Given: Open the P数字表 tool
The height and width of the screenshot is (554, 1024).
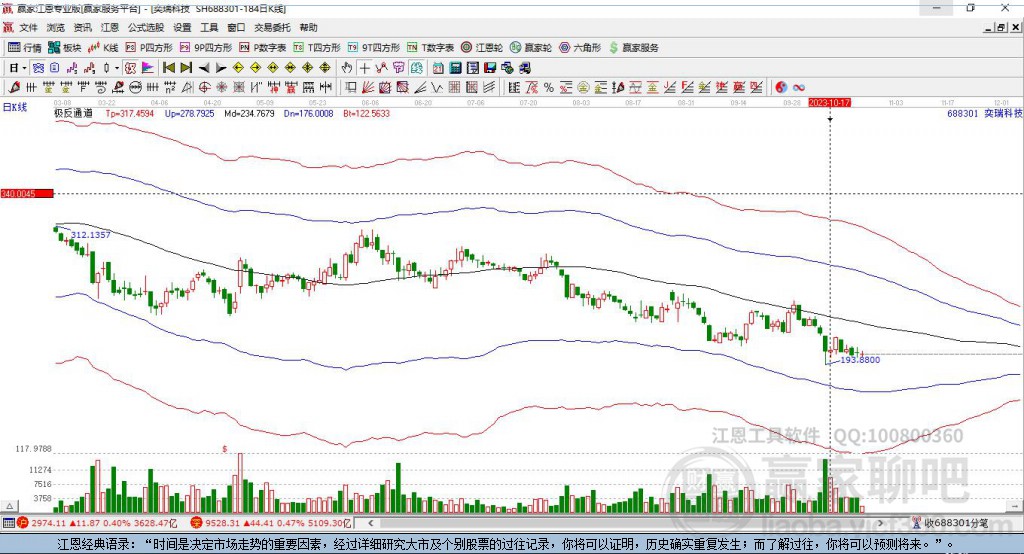Looking at the screenshot, I should [x=263, y=48].
